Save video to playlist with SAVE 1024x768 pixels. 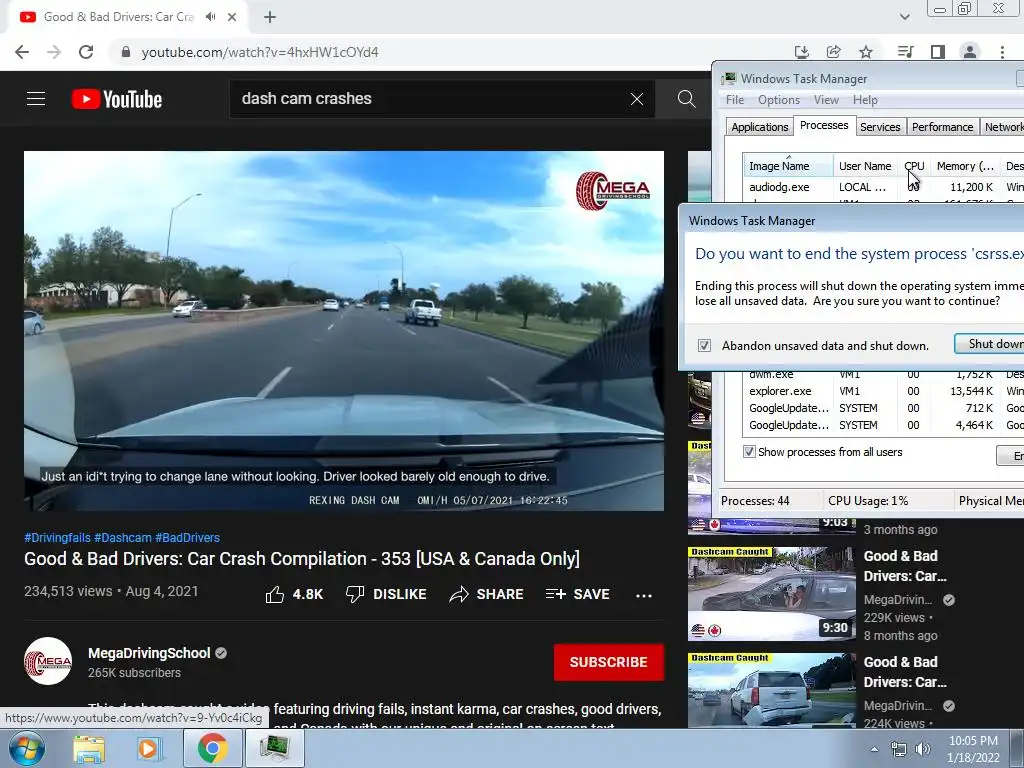[578, 594]
